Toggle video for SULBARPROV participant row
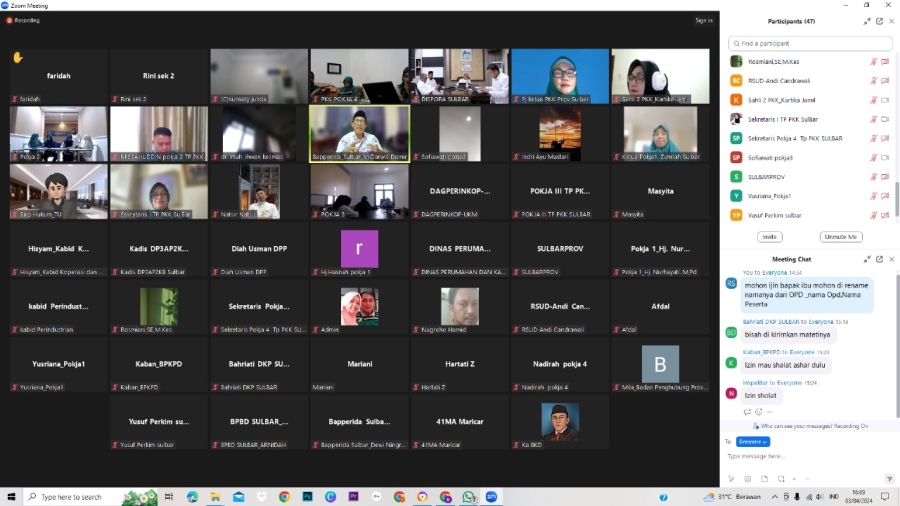900x506 pixels. 885,177
